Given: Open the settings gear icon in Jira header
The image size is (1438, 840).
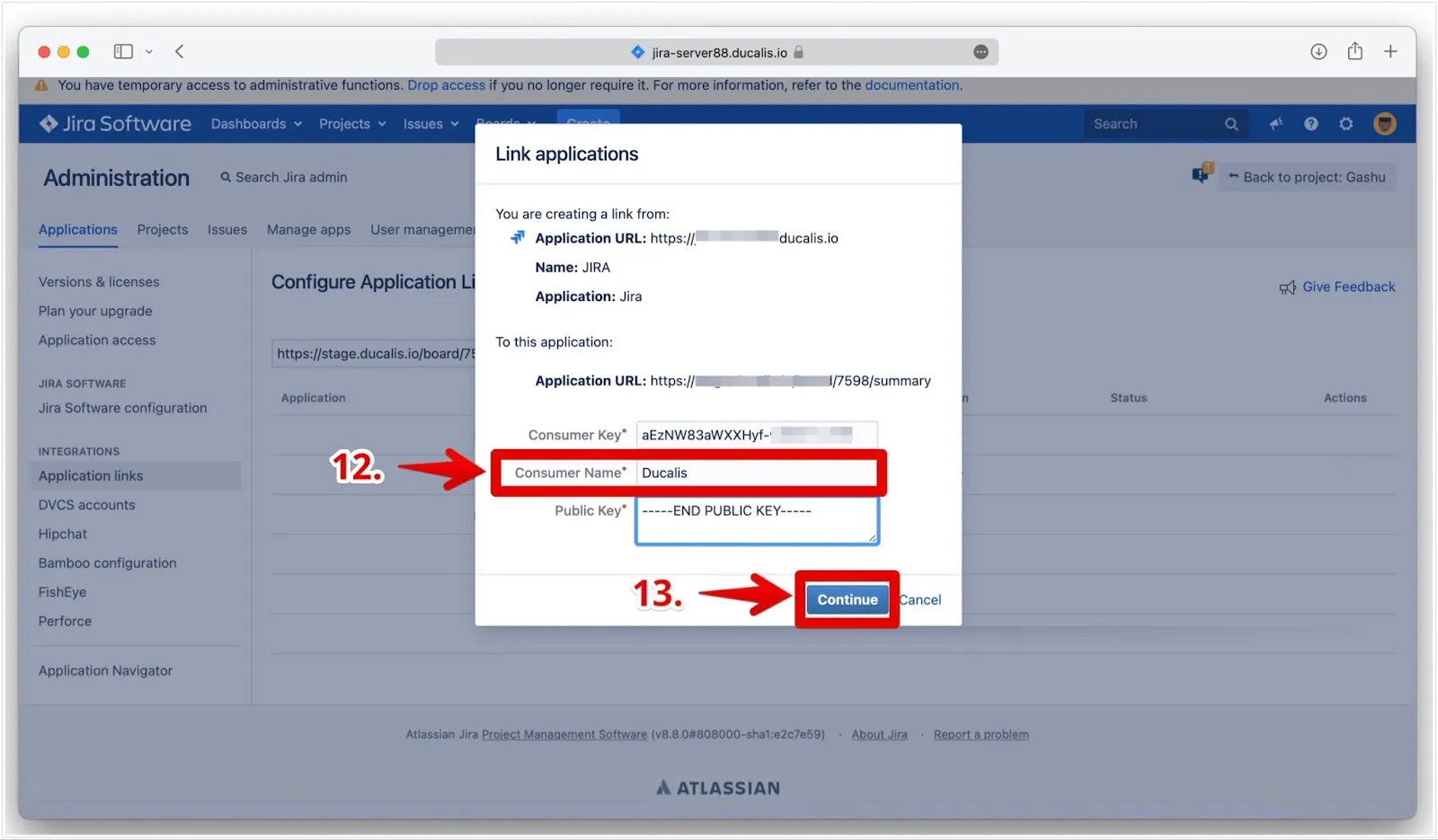Looking at the screenshot, I should [1345, 124].
